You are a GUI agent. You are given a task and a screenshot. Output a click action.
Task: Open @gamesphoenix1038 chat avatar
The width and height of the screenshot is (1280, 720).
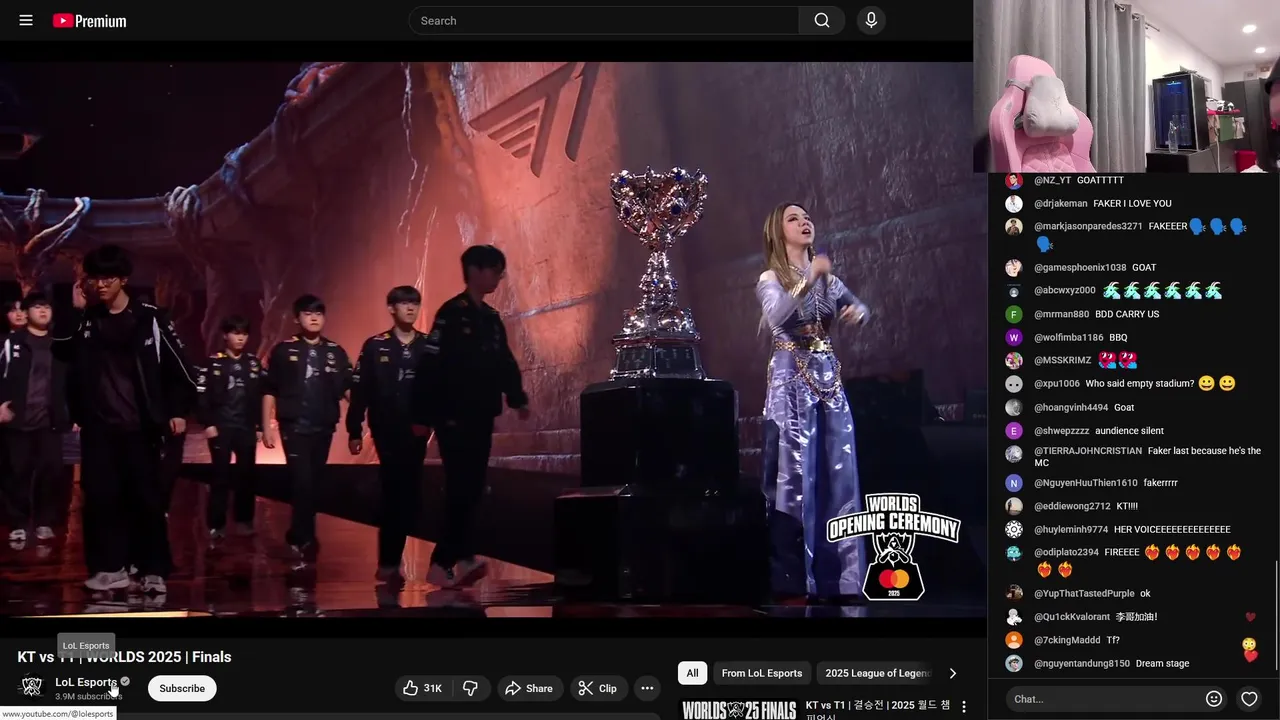tap(1014, 268)
